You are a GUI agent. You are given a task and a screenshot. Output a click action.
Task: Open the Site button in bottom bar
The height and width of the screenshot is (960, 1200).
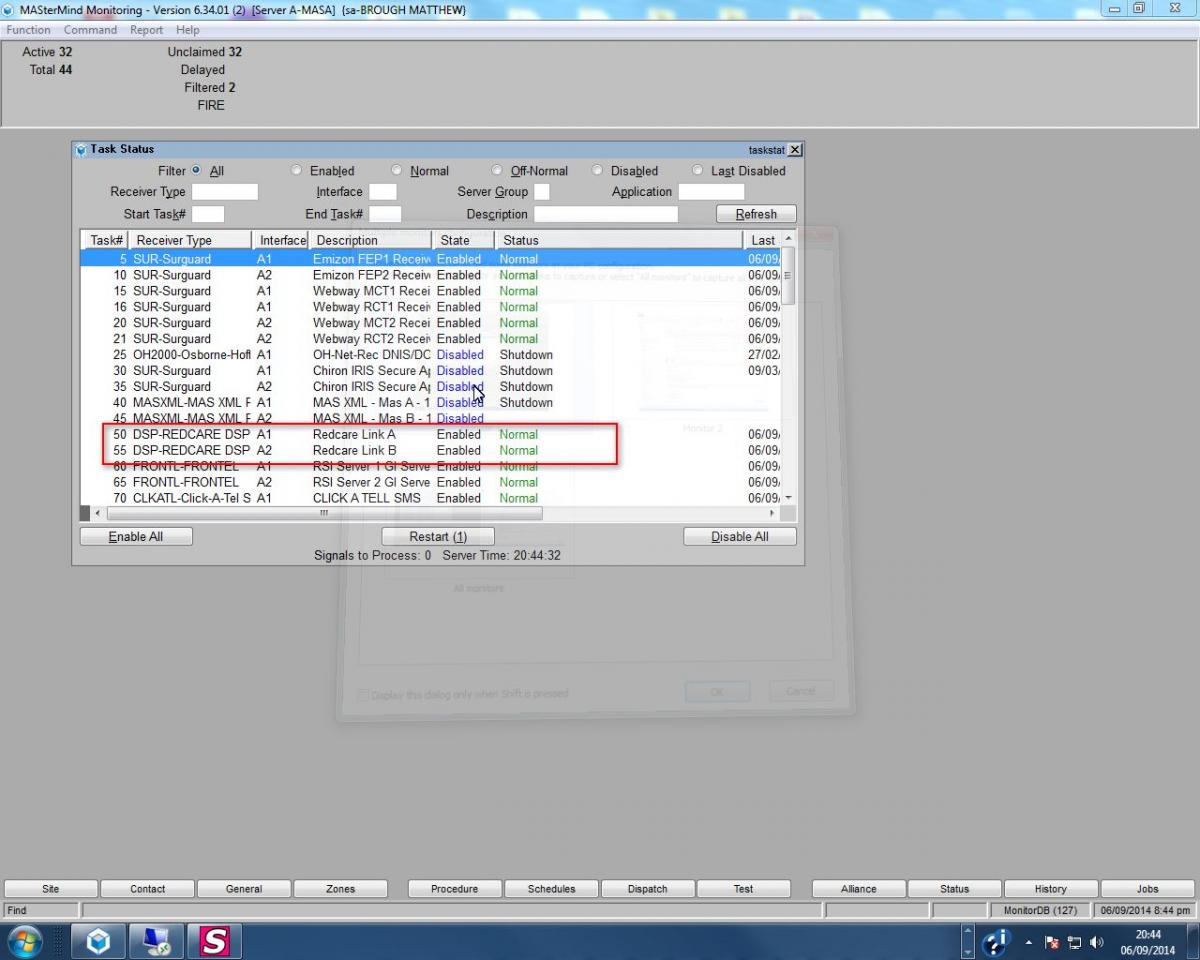point(51,889)
